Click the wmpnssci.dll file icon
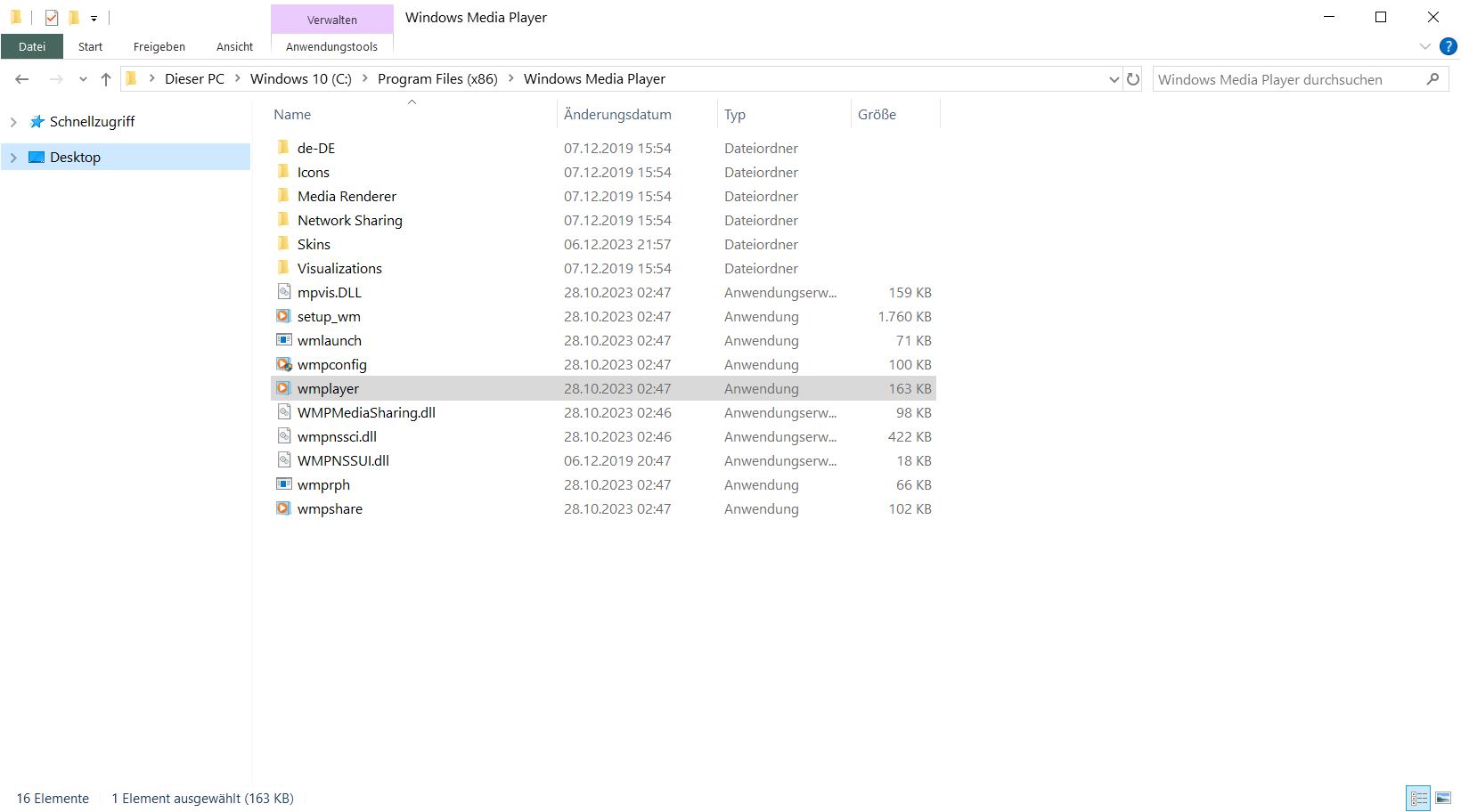Screen dimensions: 1461x812 tap(283, 436)
